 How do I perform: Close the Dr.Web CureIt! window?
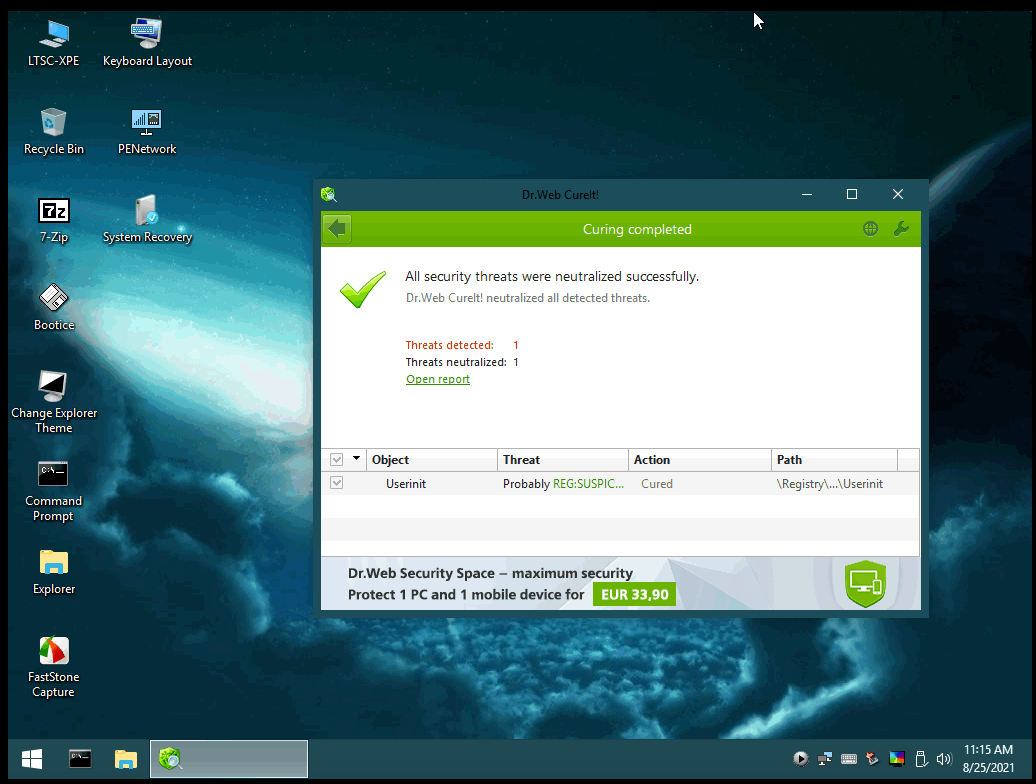[x=897, y=194]
